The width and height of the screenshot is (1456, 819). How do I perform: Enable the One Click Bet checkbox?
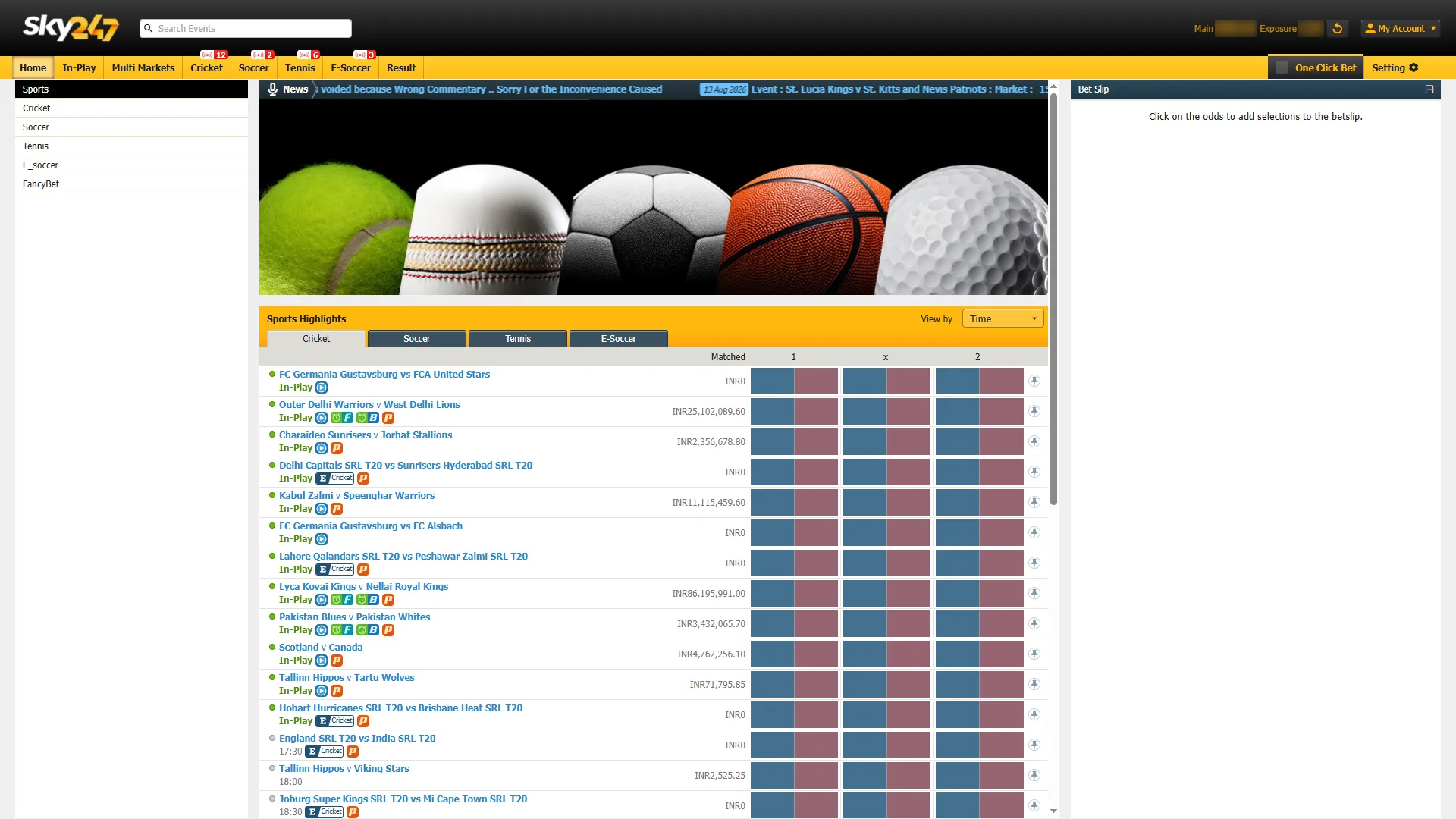tap(1282, 67)
